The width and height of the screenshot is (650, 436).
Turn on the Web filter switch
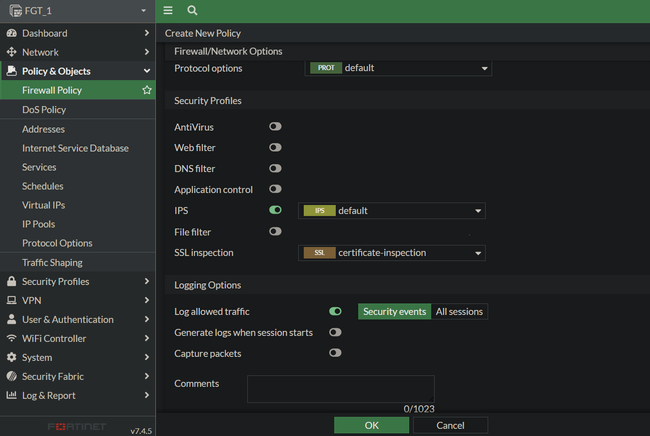click(275, 148)
